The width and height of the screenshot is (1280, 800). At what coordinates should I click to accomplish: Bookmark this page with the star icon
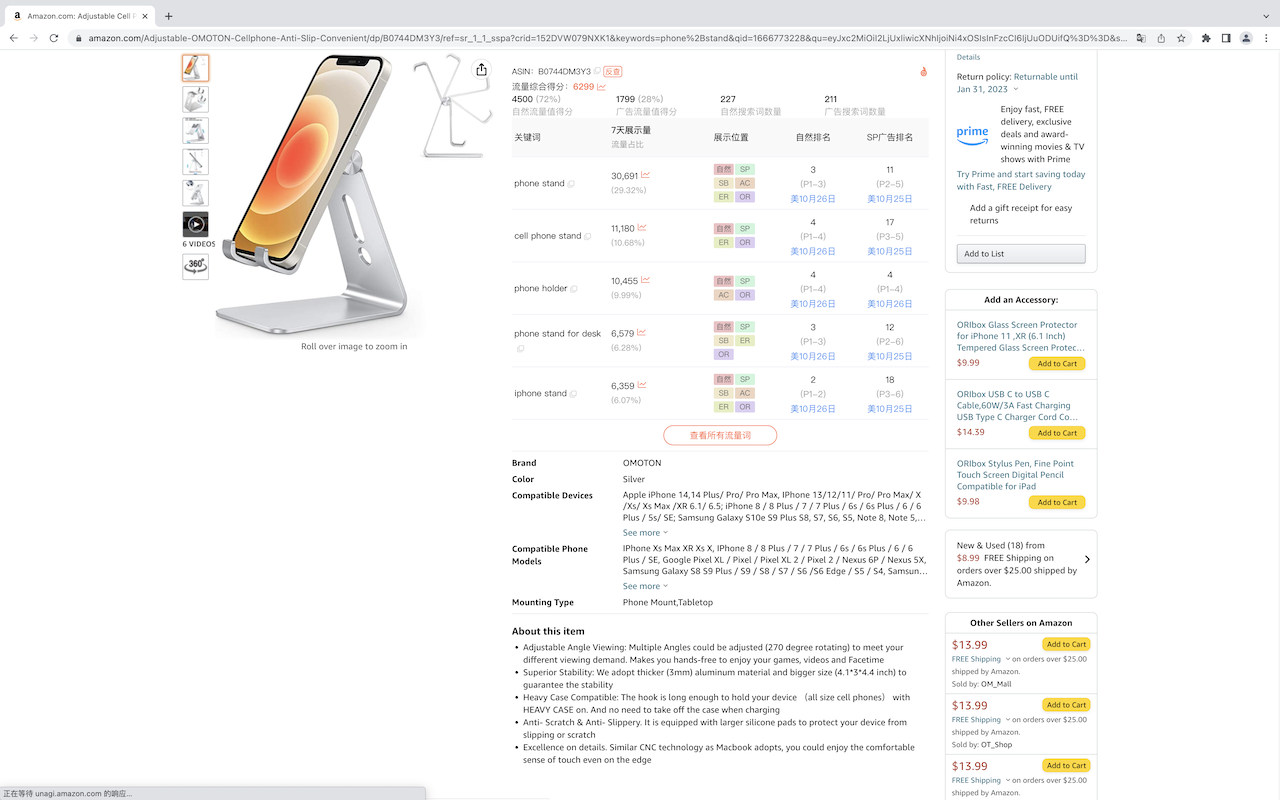[x=1181, y=38]
